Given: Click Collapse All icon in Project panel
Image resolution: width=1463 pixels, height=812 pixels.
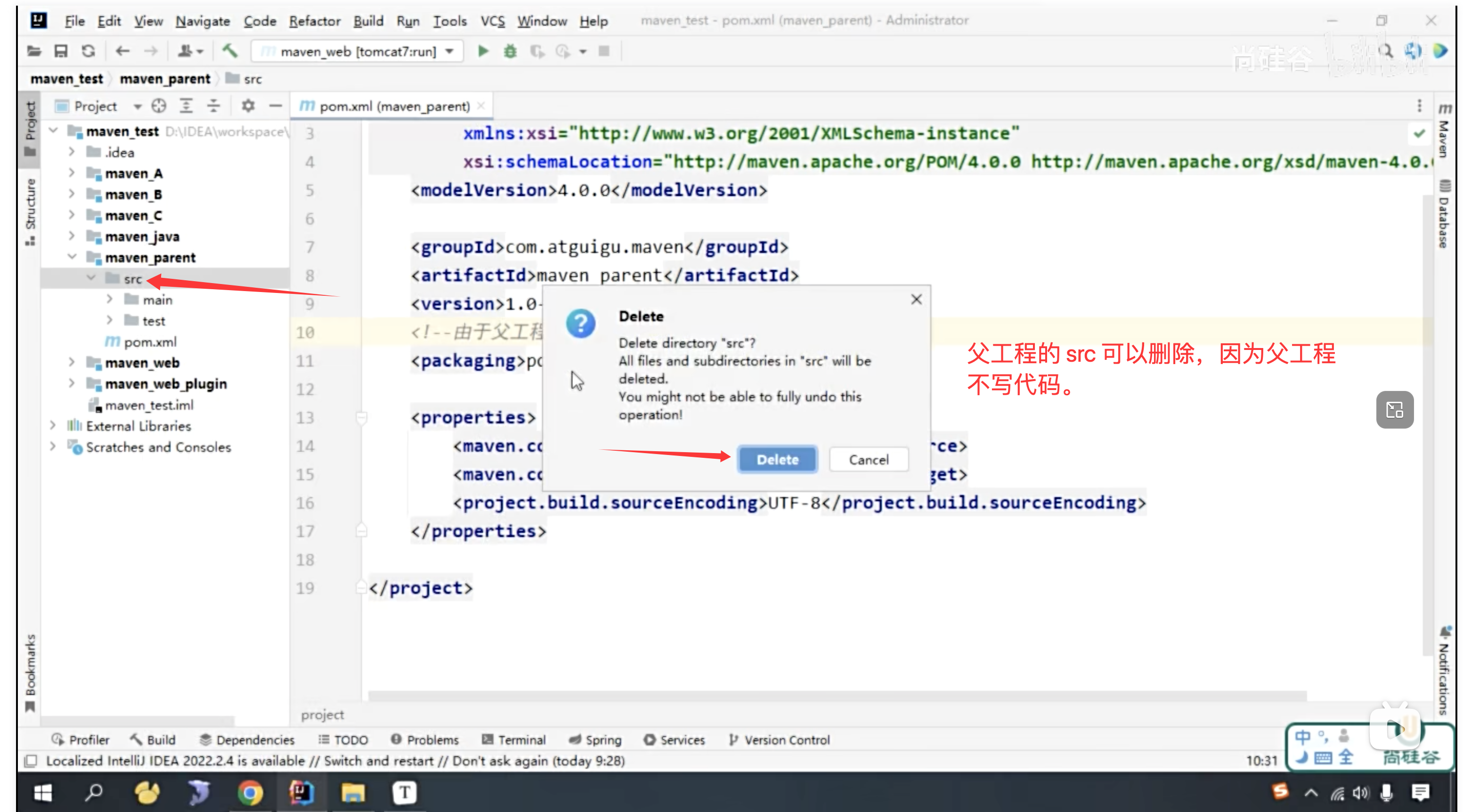Looking at the screenshot, I should tap(213, 106).
